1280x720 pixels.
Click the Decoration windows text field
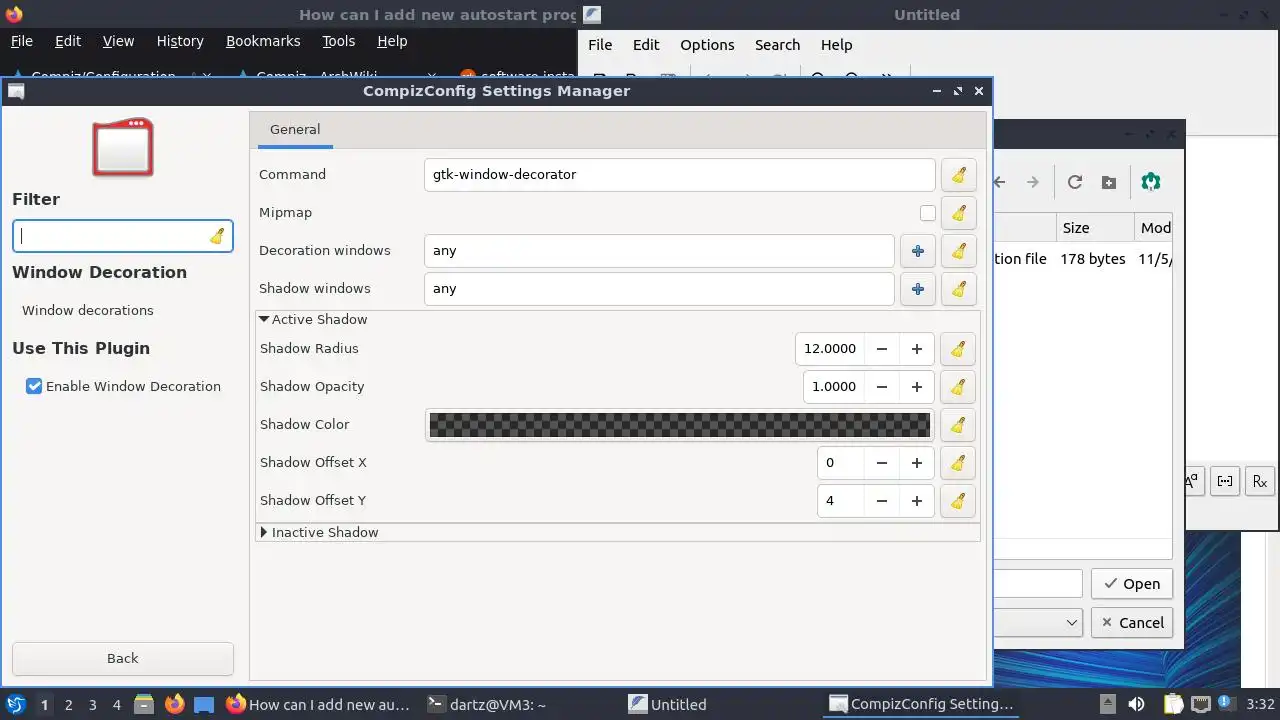pyautogui.click(x=659, y=251)
